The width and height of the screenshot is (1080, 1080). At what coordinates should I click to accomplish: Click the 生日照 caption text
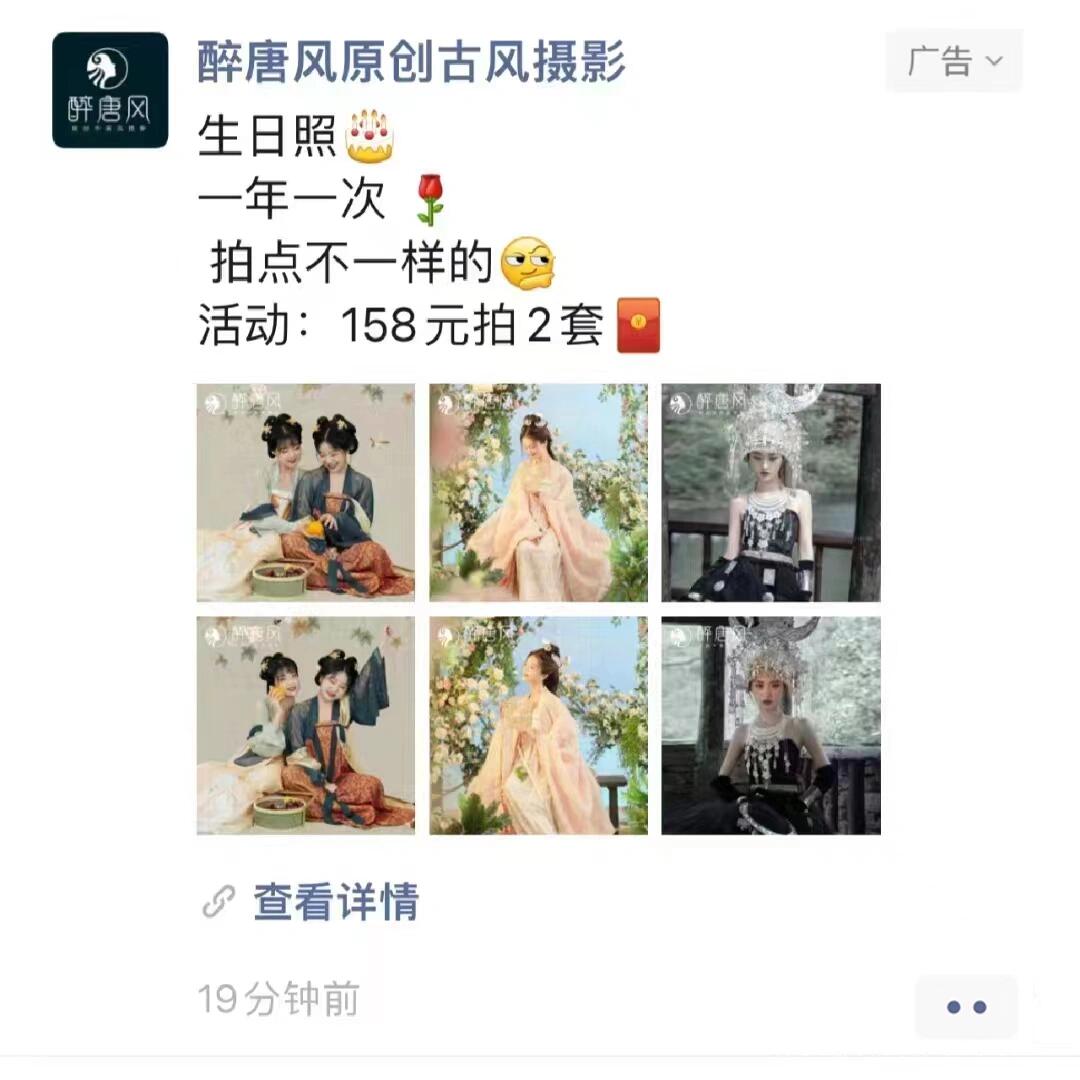click(267, 136)
